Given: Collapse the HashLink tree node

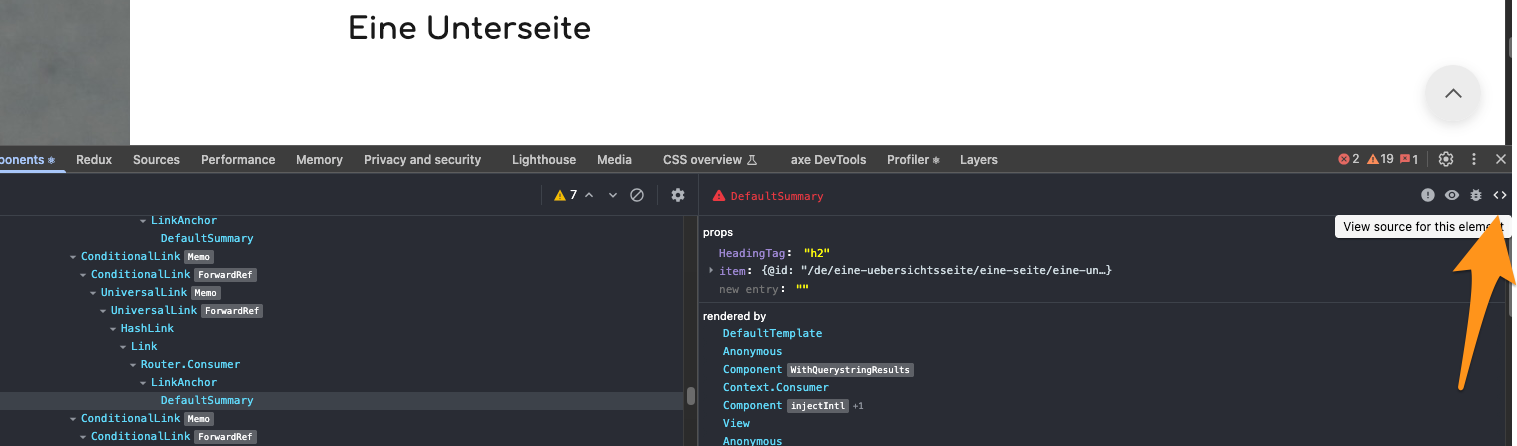Looking at the screenshot, I should pyautogui.click(x=113, y=329).
